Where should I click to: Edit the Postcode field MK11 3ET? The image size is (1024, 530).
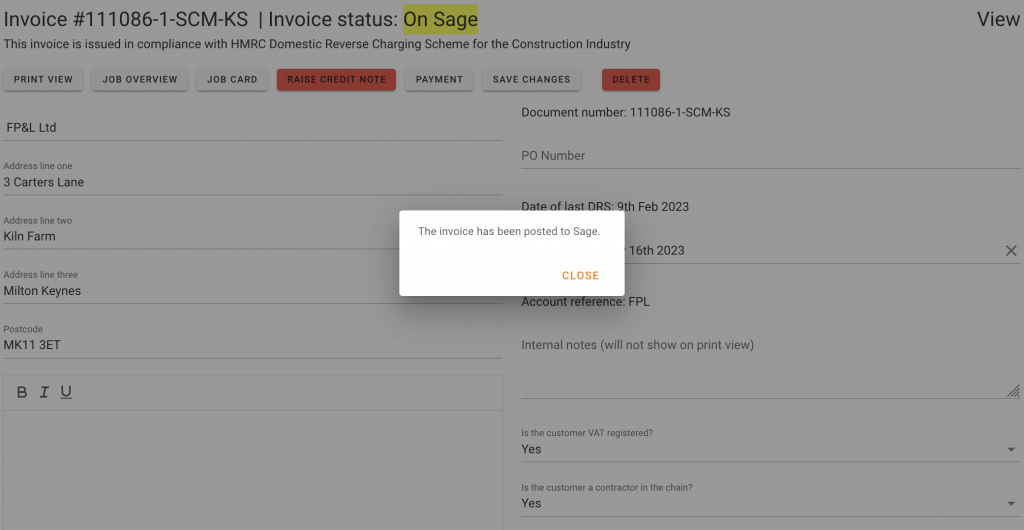pos(252,346)
